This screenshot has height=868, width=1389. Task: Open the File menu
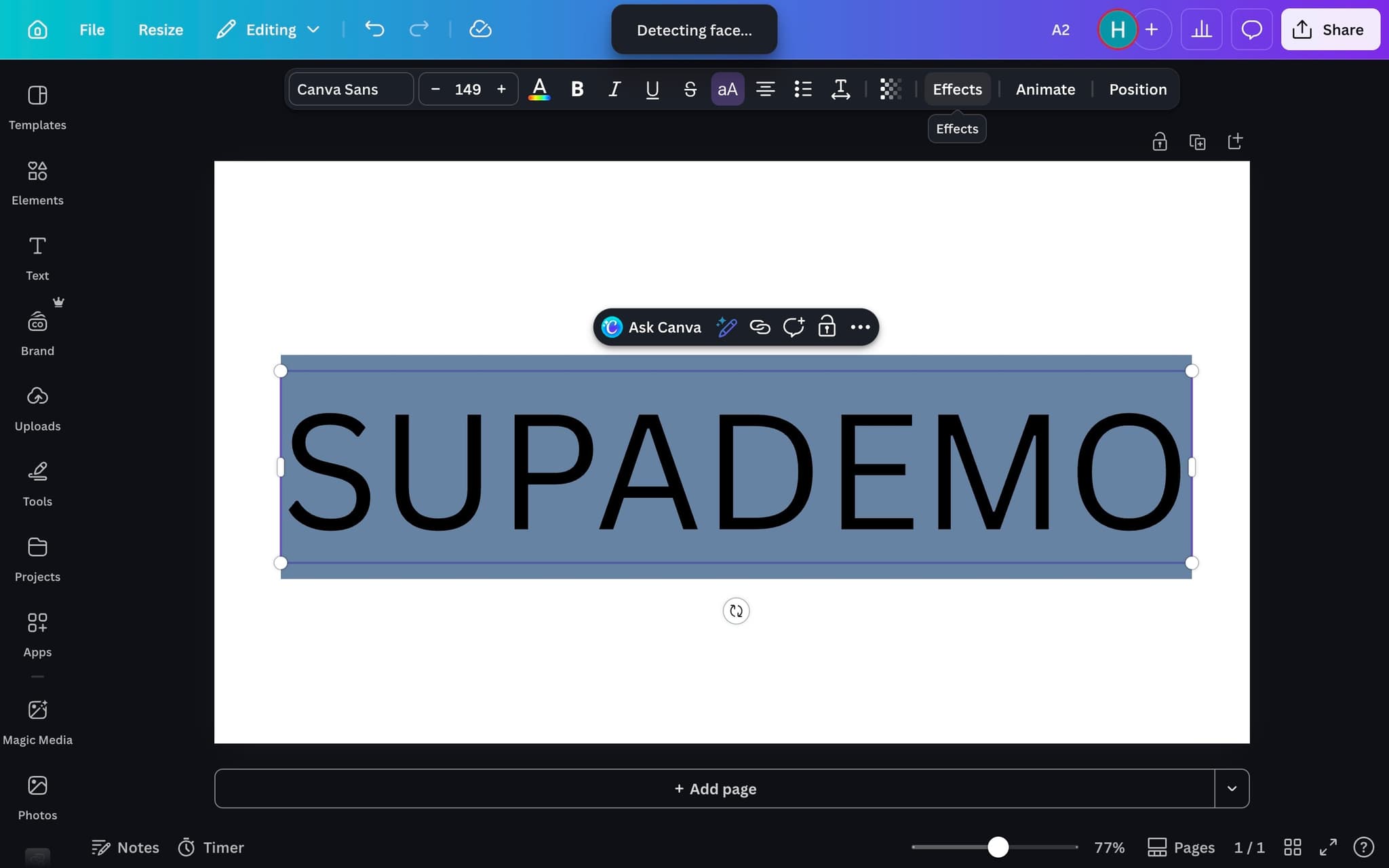pos(92,29)
